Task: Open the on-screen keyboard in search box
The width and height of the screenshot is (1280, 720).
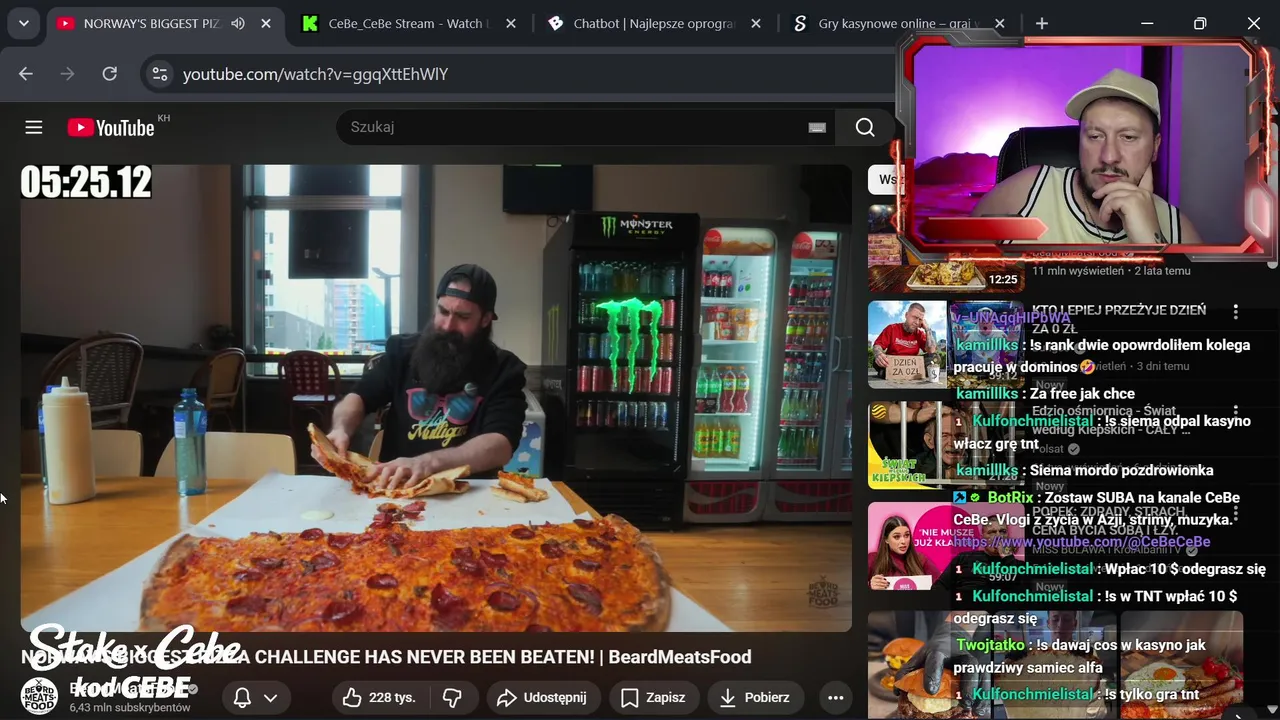Action: pos(817,127)
